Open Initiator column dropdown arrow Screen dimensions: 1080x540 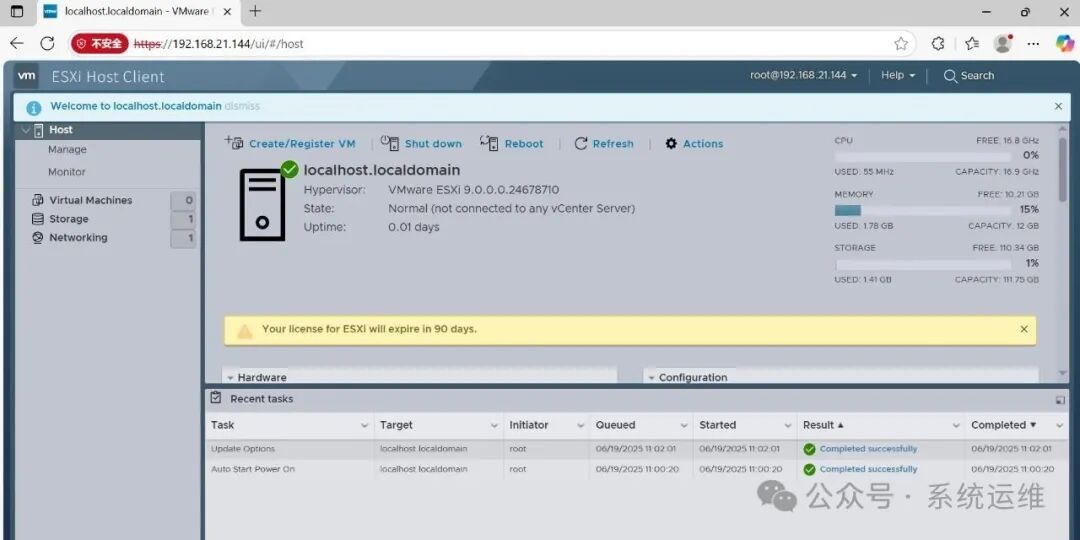(581, 426)
